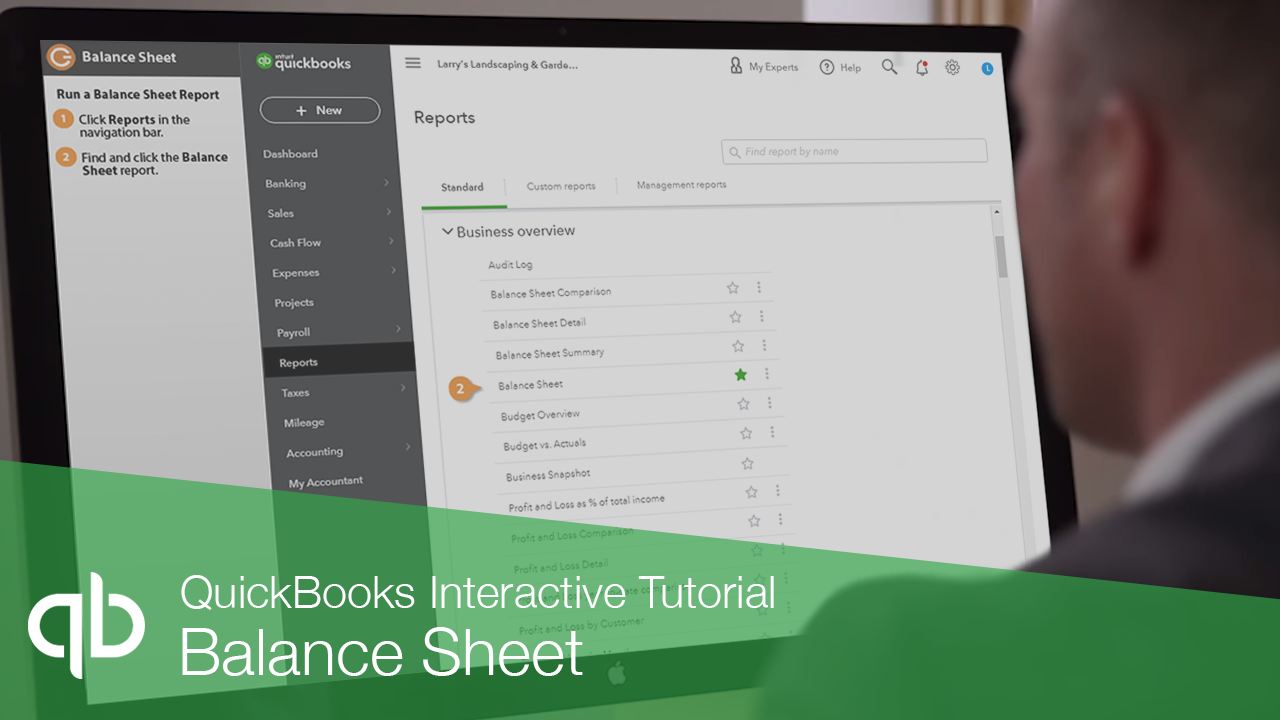Click the Find report by name field
Viewport: 1280px width, 720px height.
tap(855, 151)
